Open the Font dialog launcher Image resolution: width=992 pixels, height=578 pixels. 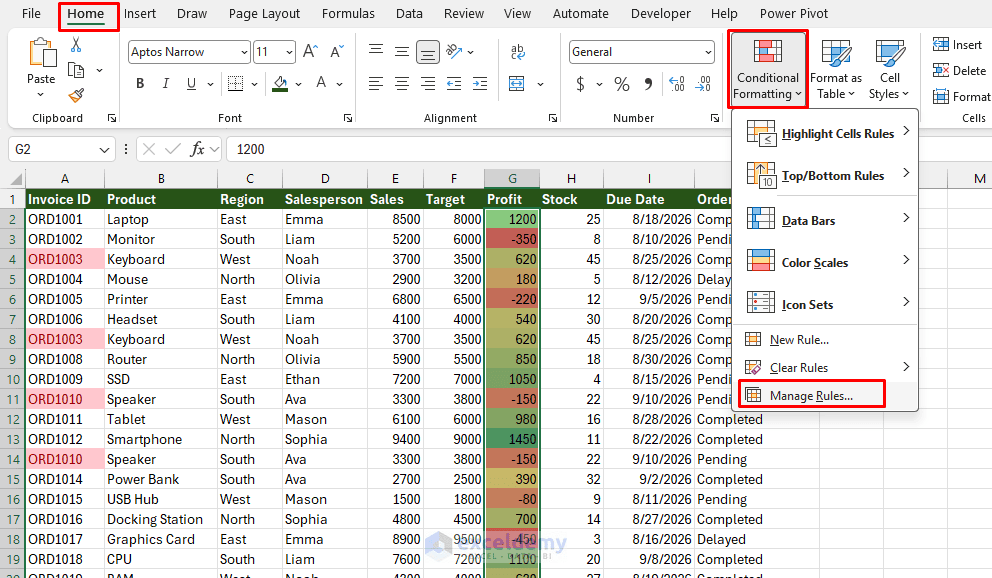click(347, 118)
